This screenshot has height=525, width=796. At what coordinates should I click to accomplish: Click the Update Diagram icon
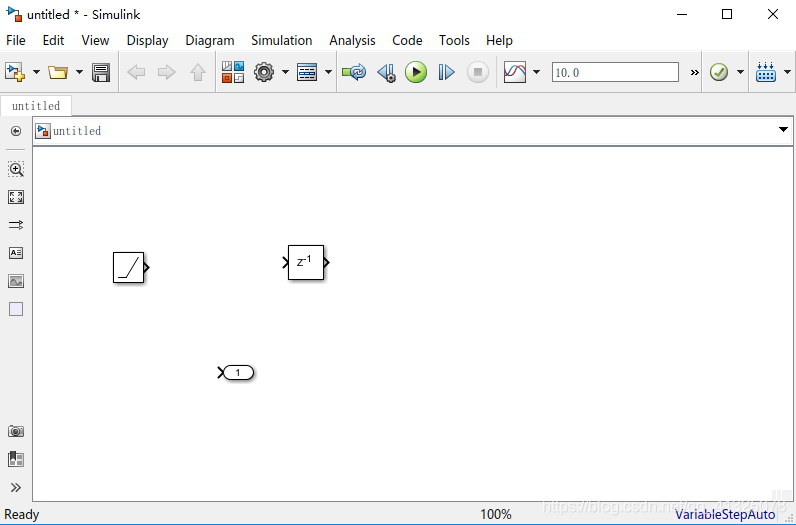point(354,72)
